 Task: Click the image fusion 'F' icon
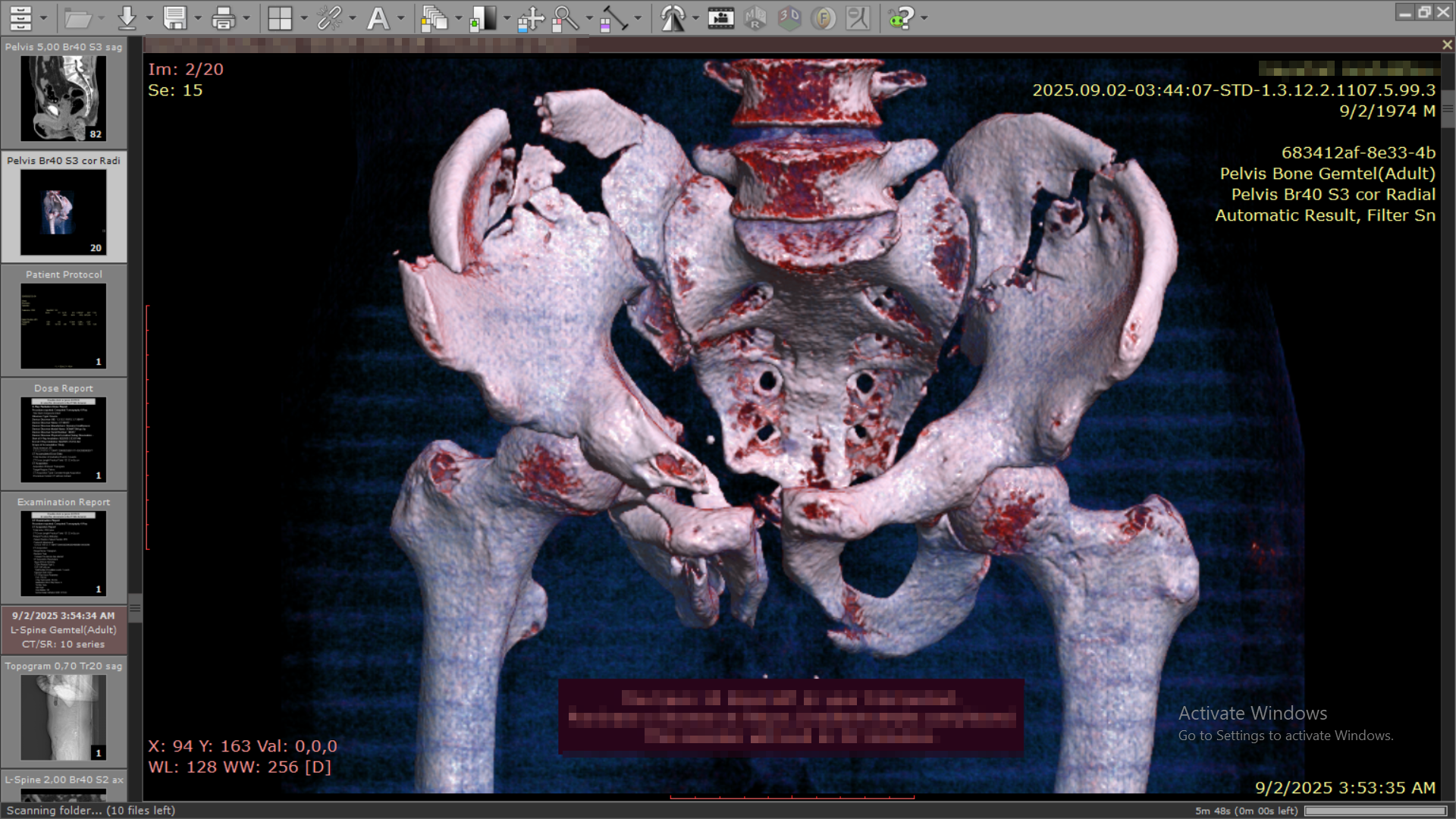tap(824, 17)
